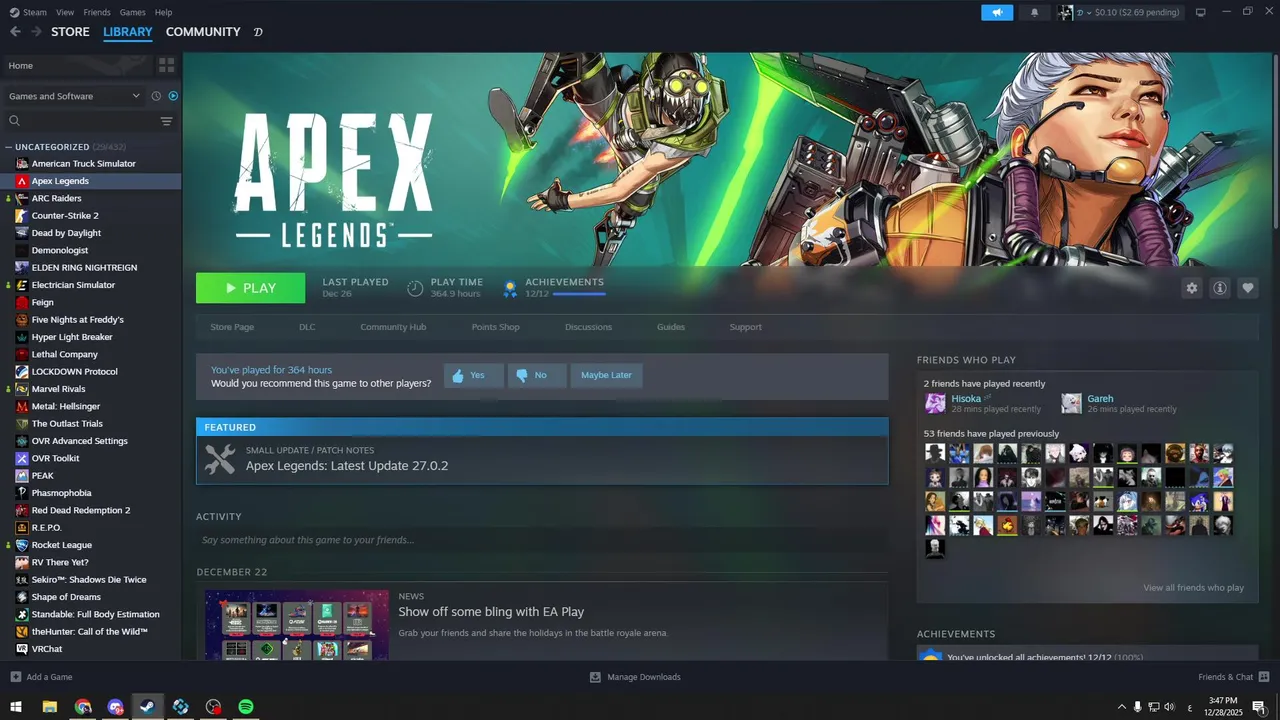
Task: Open game info icon
Action: (1219, 288)
